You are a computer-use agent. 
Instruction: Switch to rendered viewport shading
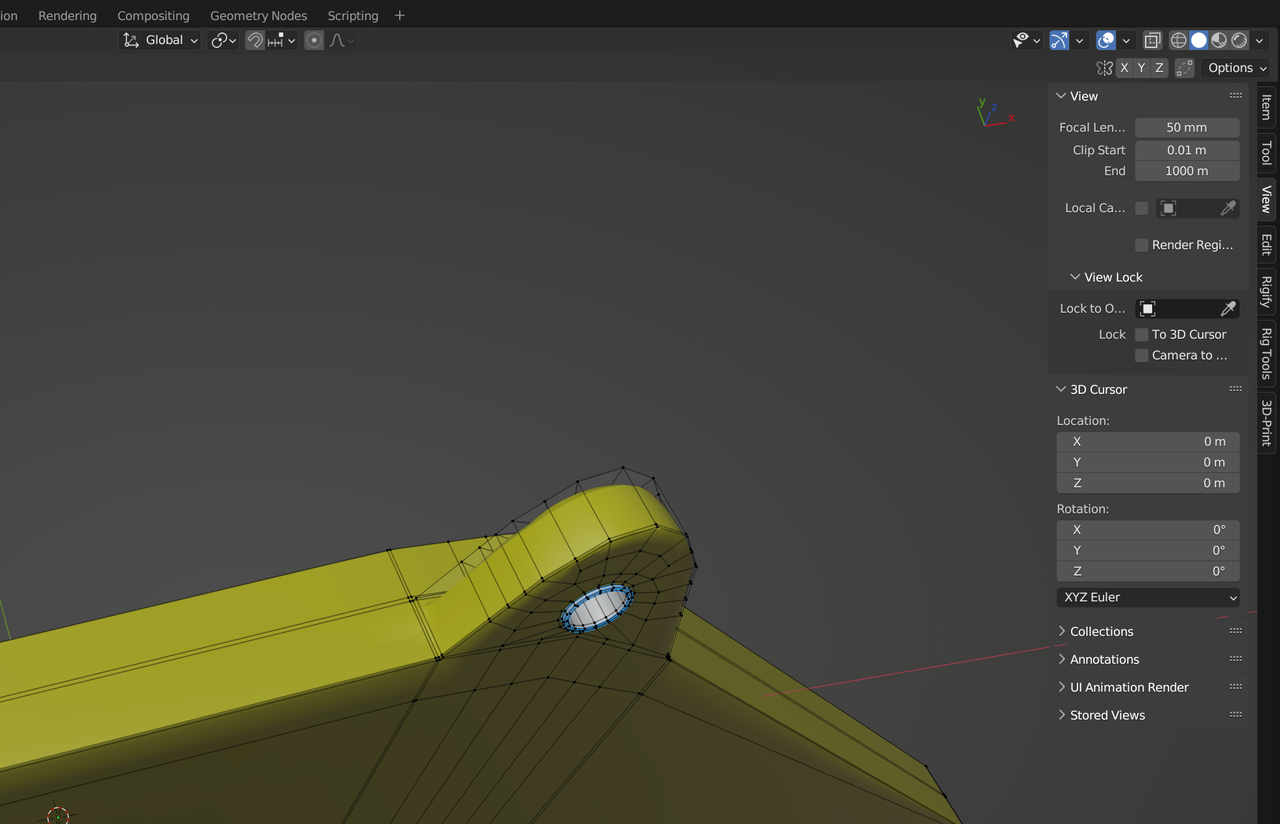tap(1238, 40)
